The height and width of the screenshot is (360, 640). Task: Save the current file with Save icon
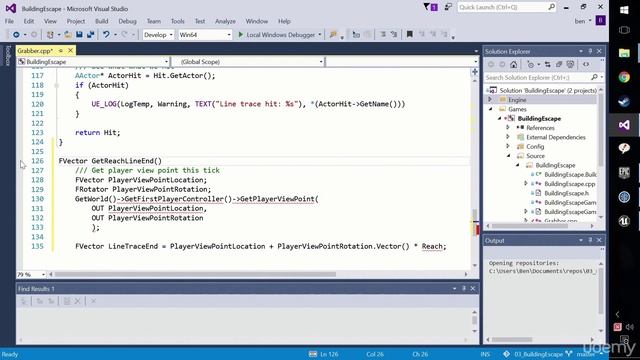79,35
